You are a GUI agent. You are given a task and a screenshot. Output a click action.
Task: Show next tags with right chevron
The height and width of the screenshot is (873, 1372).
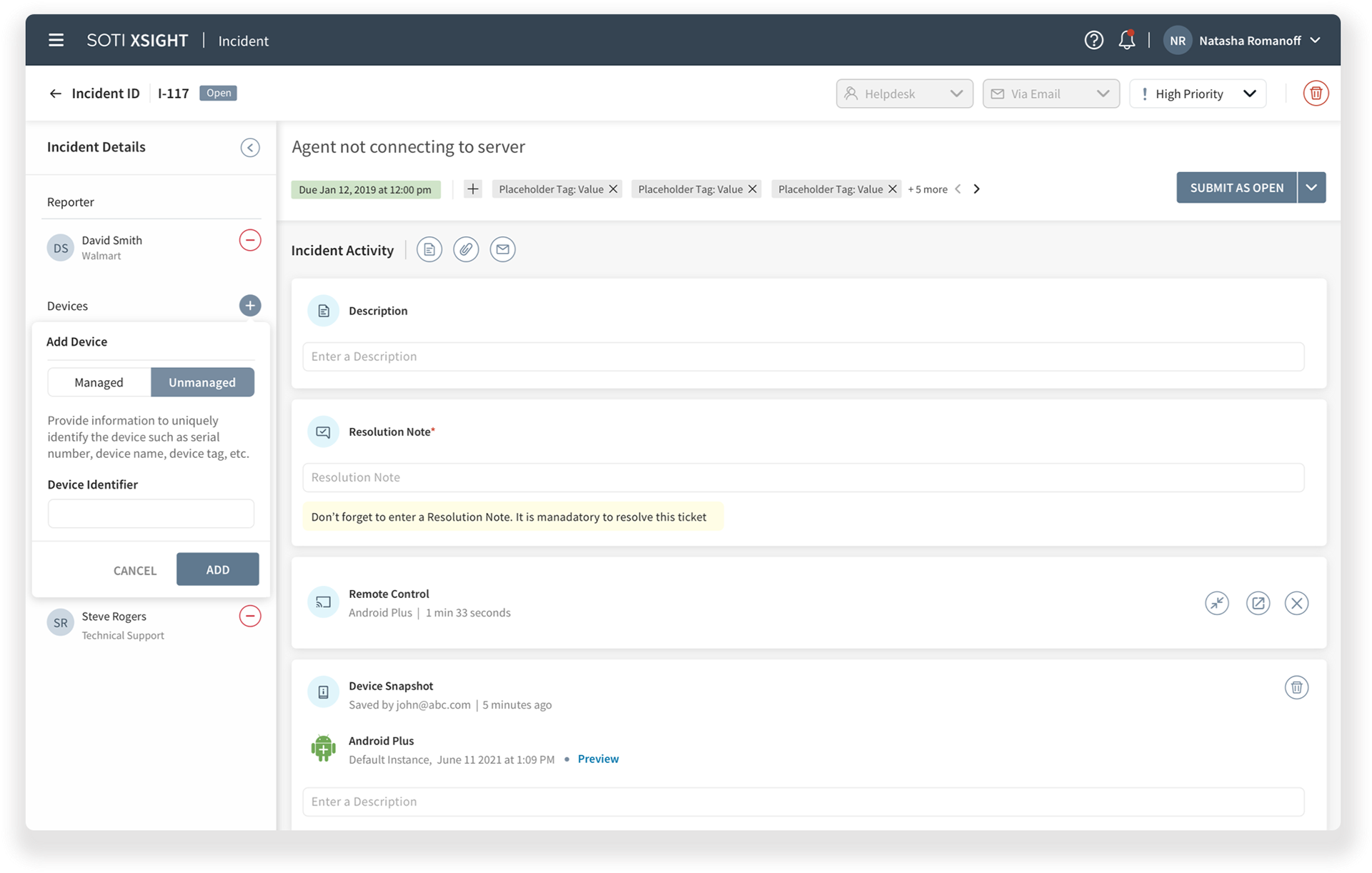click(x=977, y=189)
